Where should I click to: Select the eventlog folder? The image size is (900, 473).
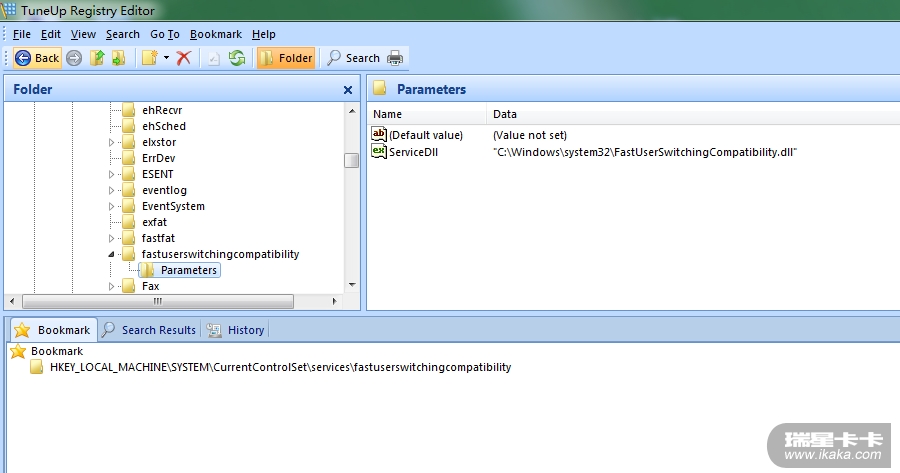pyautogui.click(x=164, y=191)
